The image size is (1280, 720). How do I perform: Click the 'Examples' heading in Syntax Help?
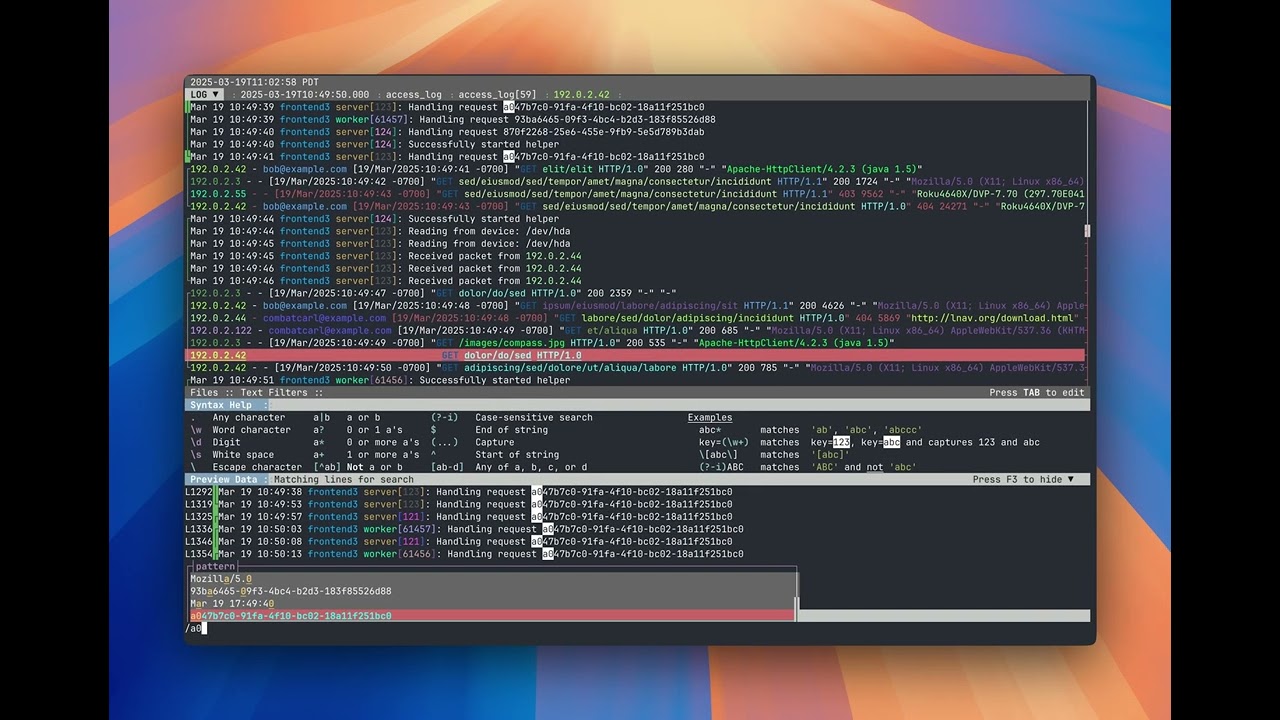click(x=709, y=418)
